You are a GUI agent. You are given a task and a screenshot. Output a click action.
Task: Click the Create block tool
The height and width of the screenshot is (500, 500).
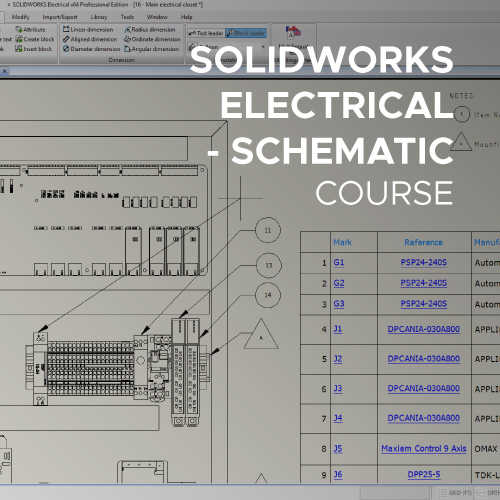tap(35, 39)
